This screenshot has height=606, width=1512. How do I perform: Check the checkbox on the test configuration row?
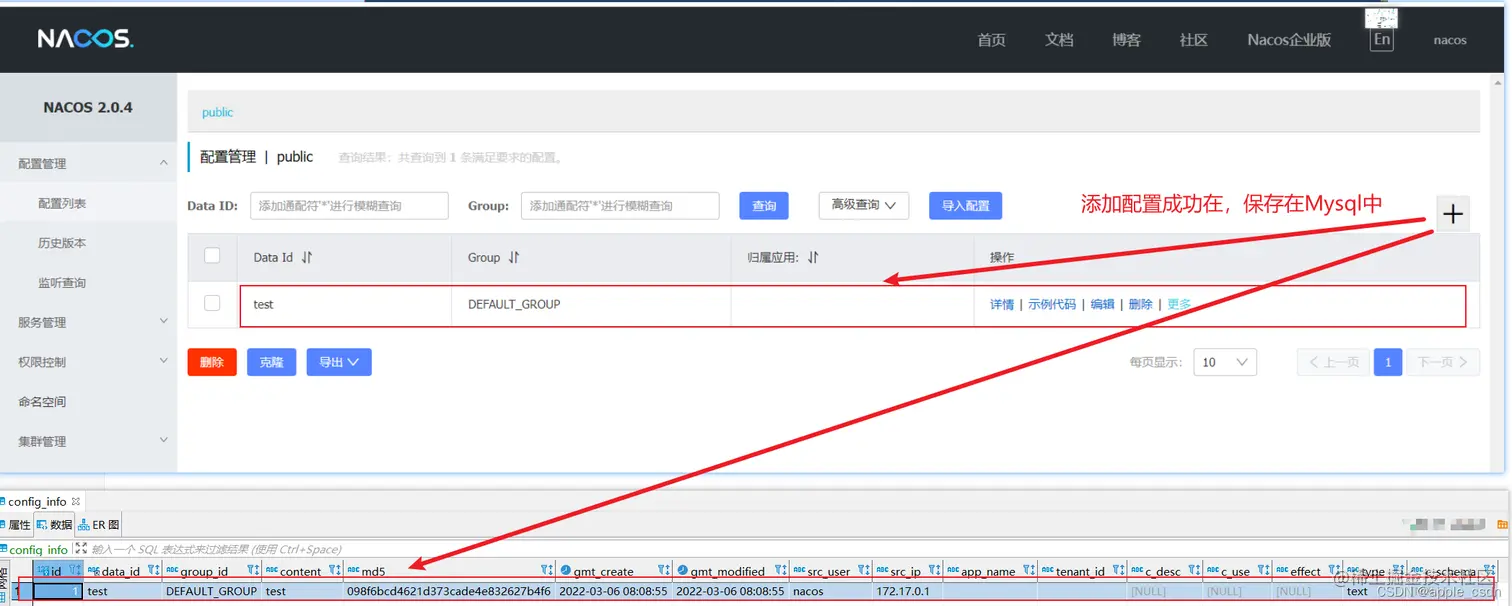[212, 304]
